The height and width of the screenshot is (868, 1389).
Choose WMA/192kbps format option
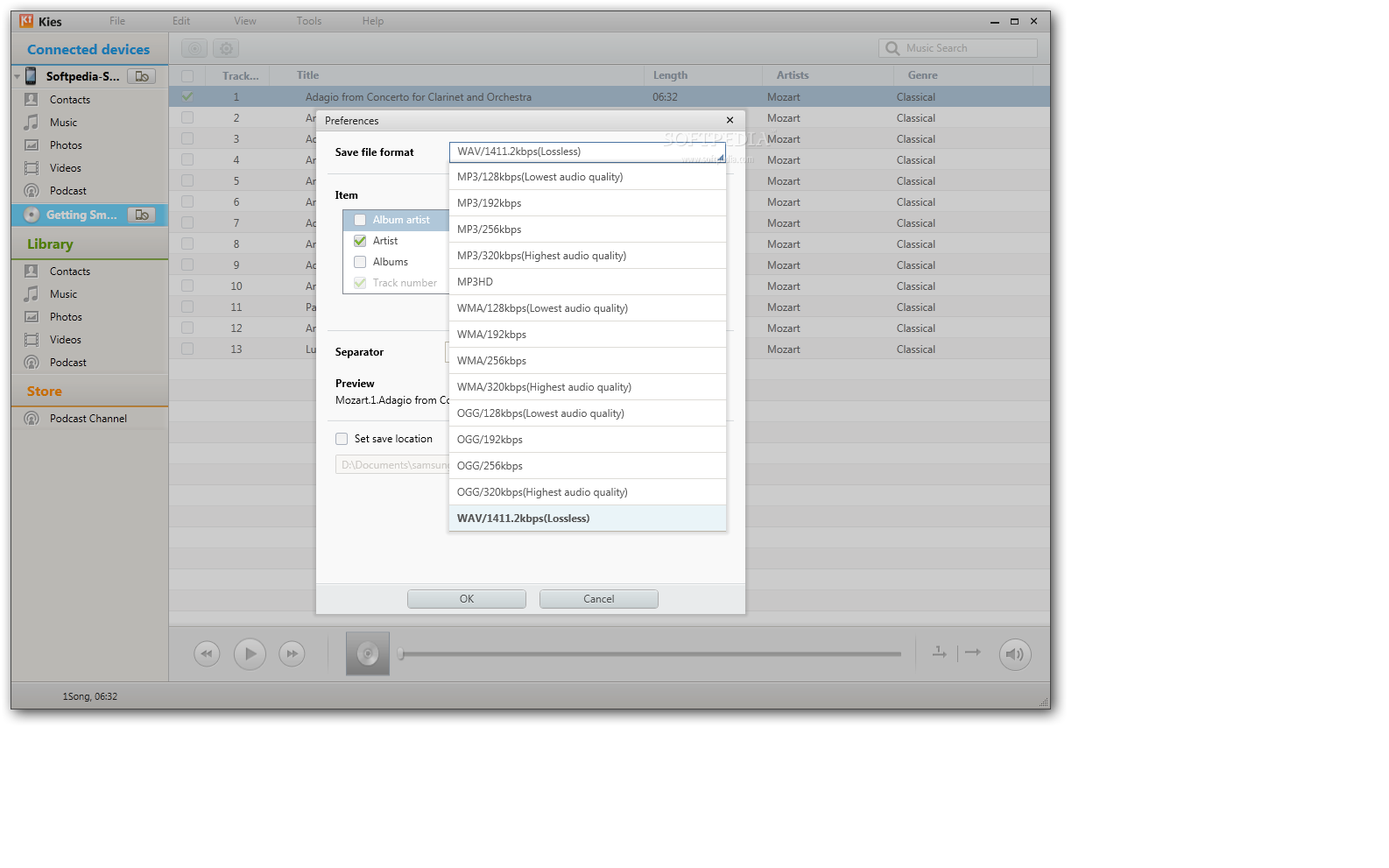pos(588,335)
